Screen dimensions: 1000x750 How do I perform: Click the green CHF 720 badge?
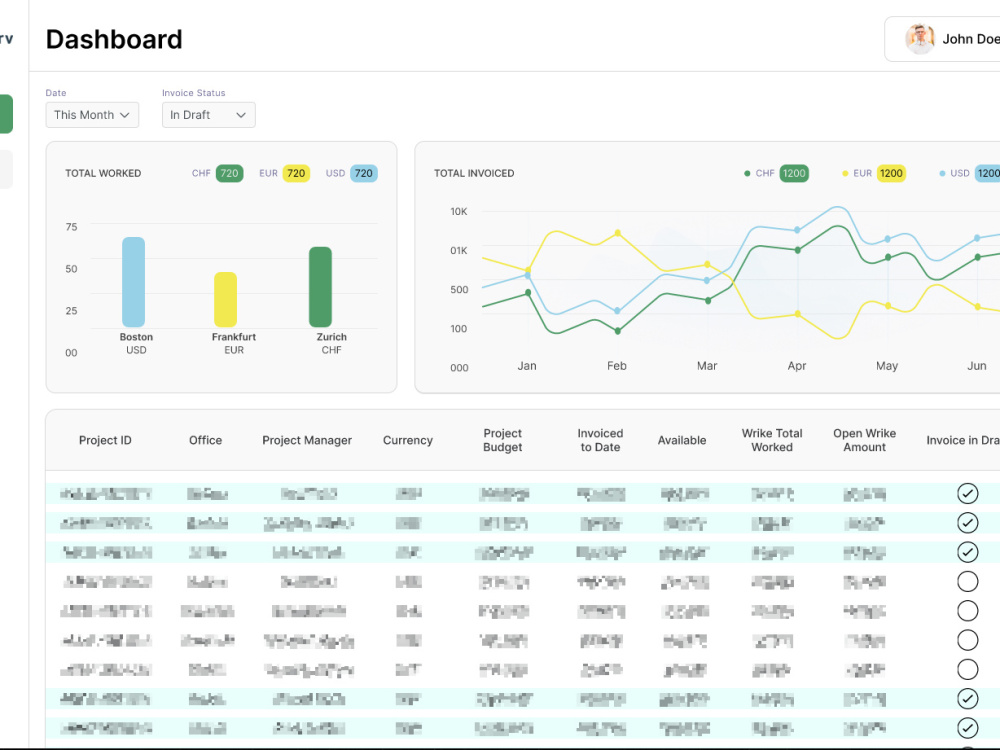click(230, 173)
